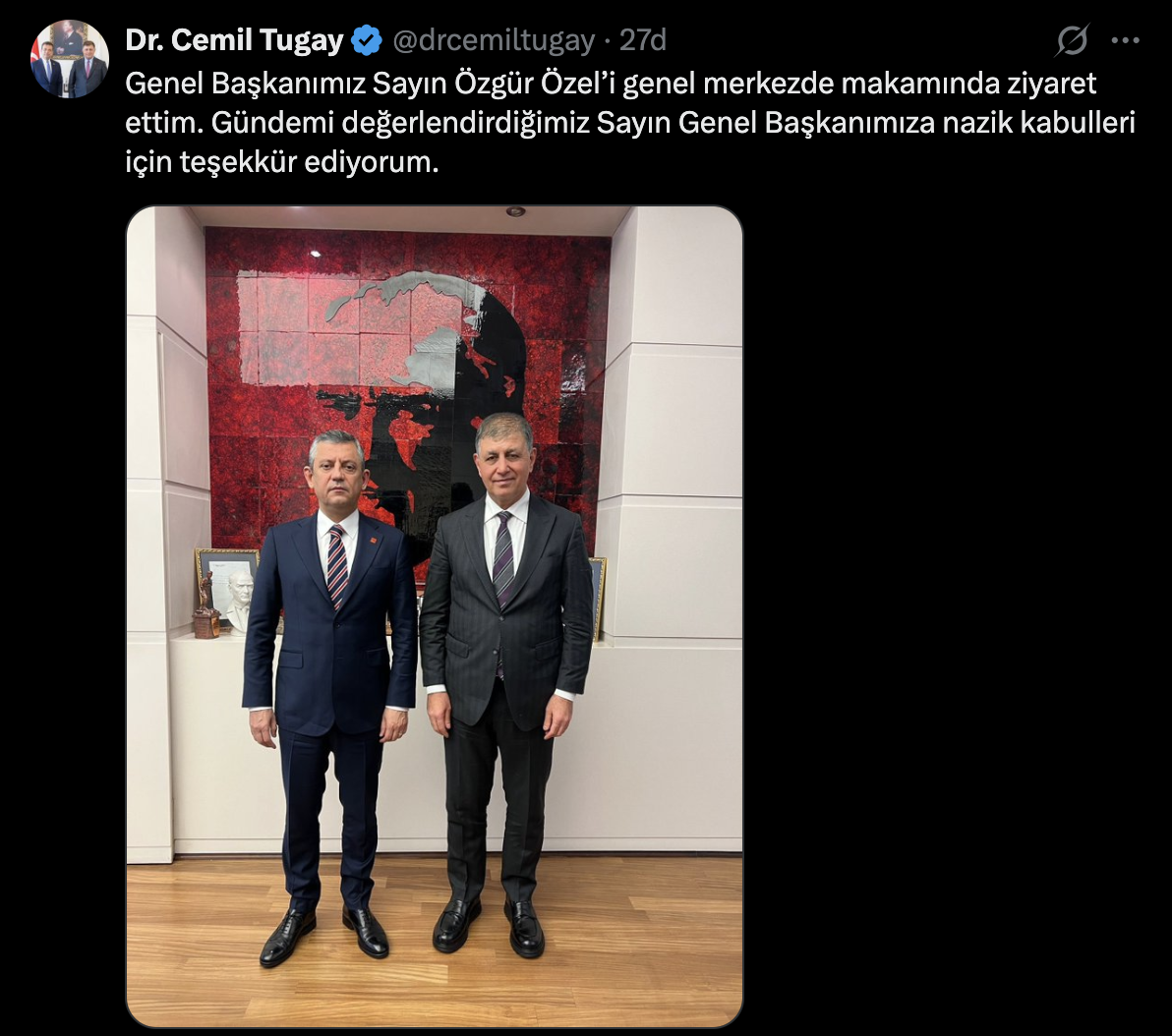Click the red-striped tie in the photo
The width and height of the screenshot is (1172, 1036).
point(337,566)
